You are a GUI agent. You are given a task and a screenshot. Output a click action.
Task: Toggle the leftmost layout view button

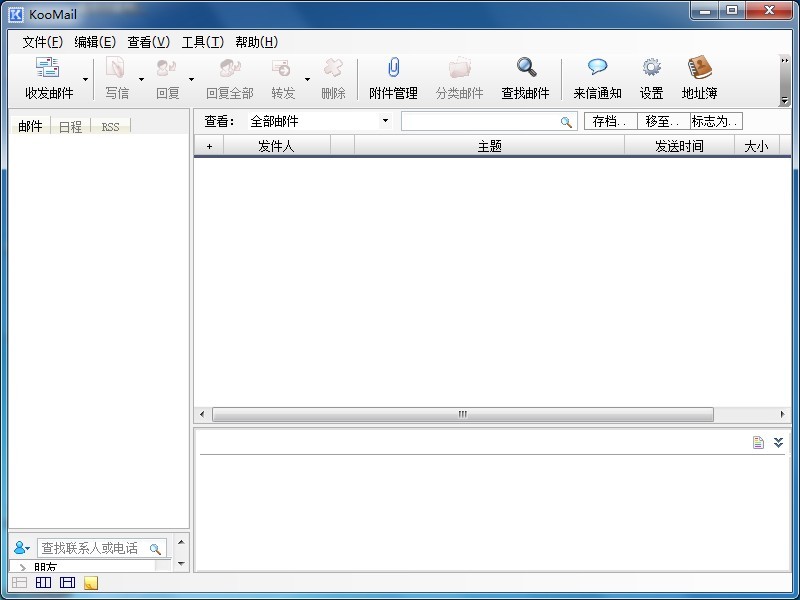[19, 583]
